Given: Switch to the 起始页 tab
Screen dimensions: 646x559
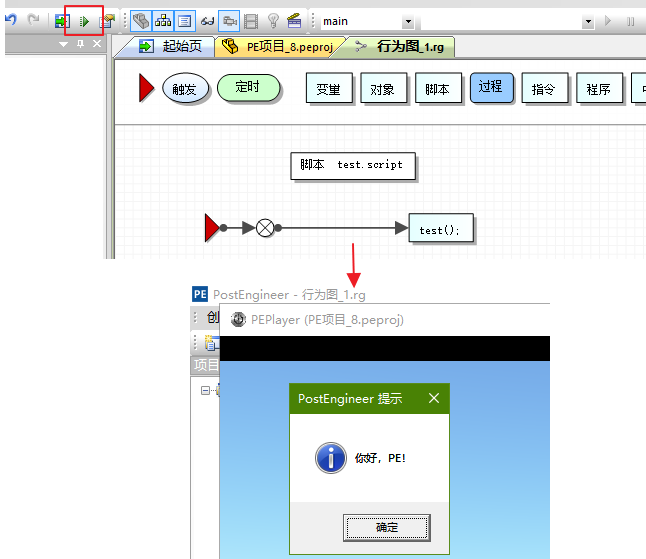Looking at the screenshot, I should coord(171,47).
